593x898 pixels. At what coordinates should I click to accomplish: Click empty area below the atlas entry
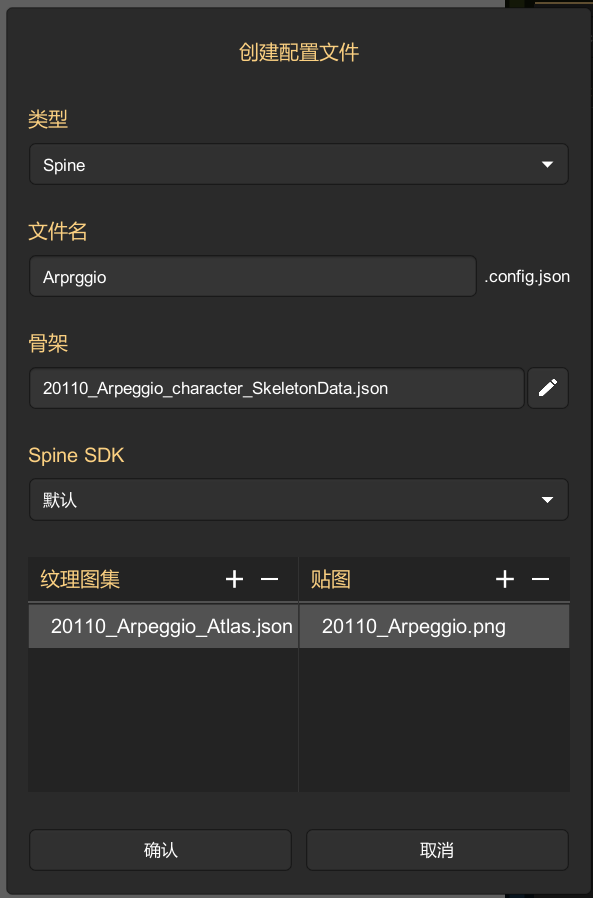163,720
